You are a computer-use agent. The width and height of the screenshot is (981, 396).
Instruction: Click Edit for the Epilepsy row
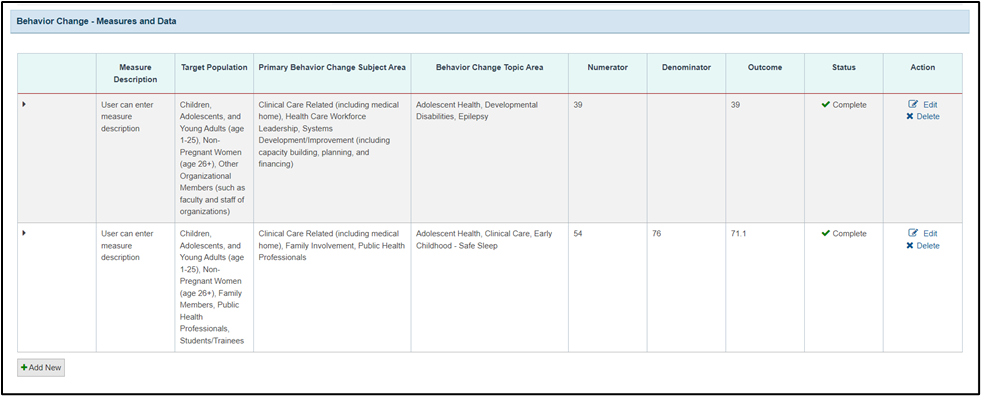[923, 104]
